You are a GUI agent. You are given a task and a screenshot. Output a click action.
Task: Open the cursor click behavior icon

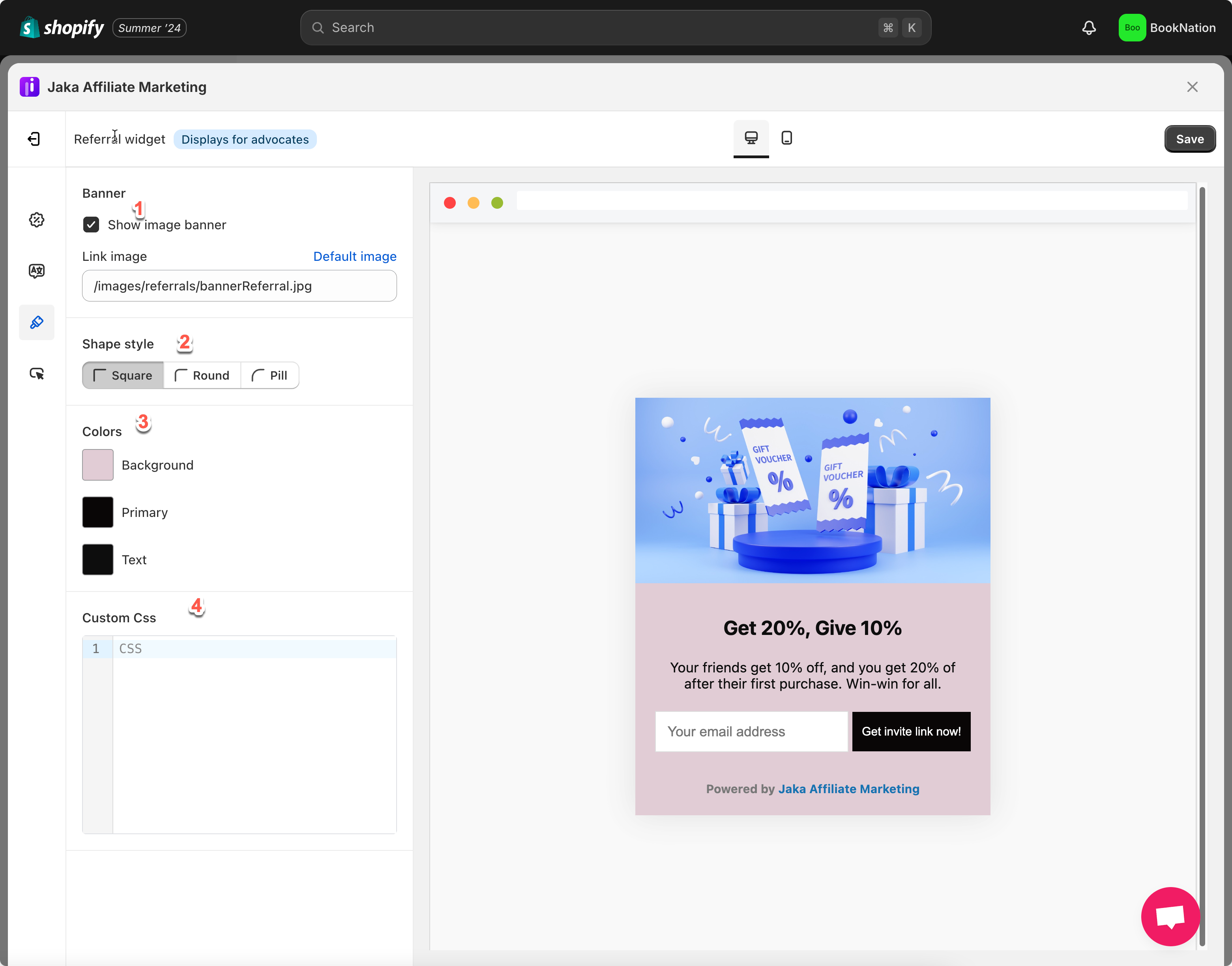coord(37,374)
